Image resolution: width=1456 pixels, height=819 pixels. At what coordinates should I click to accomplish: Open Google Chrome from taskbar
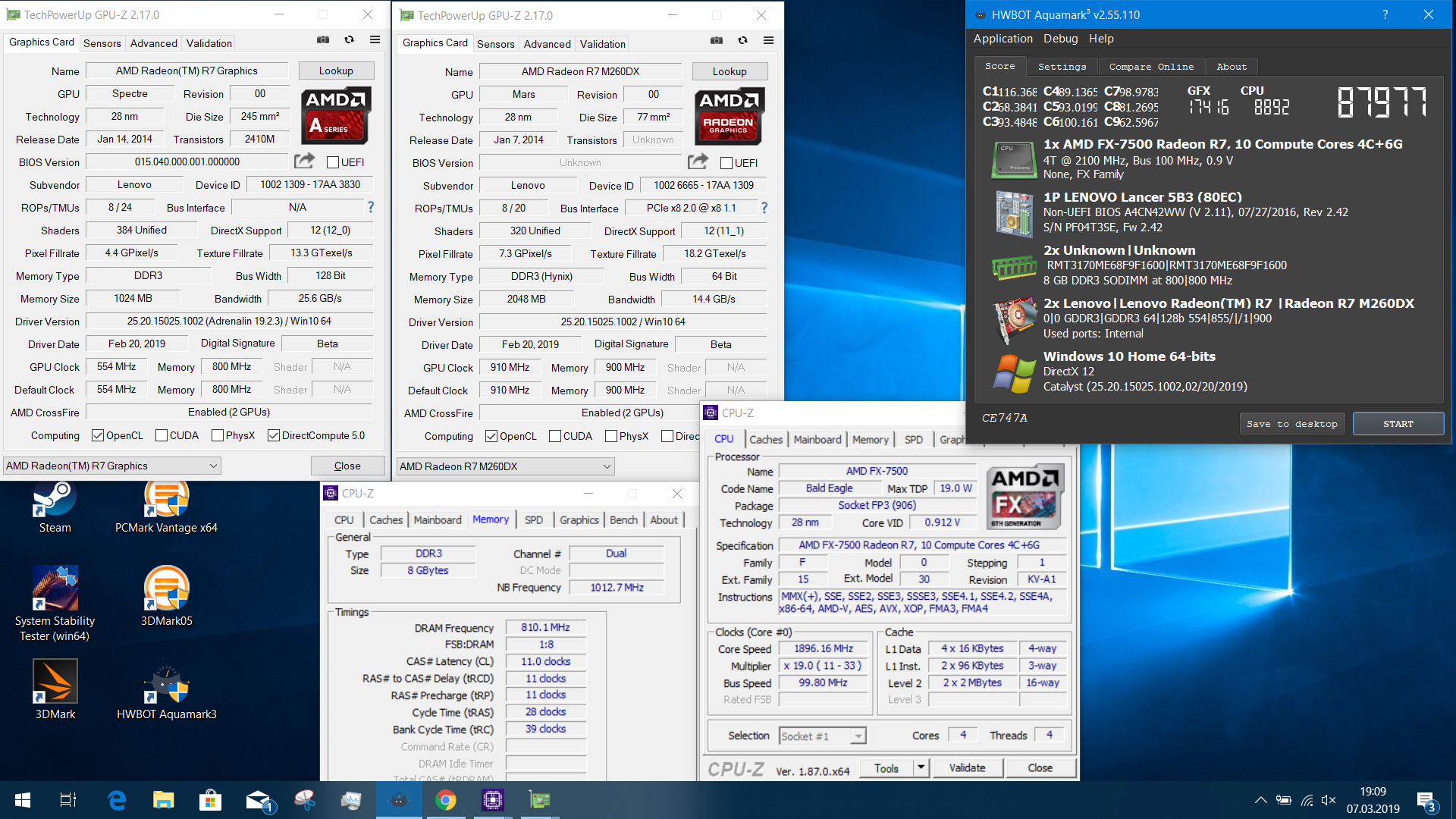coord(446,800)
